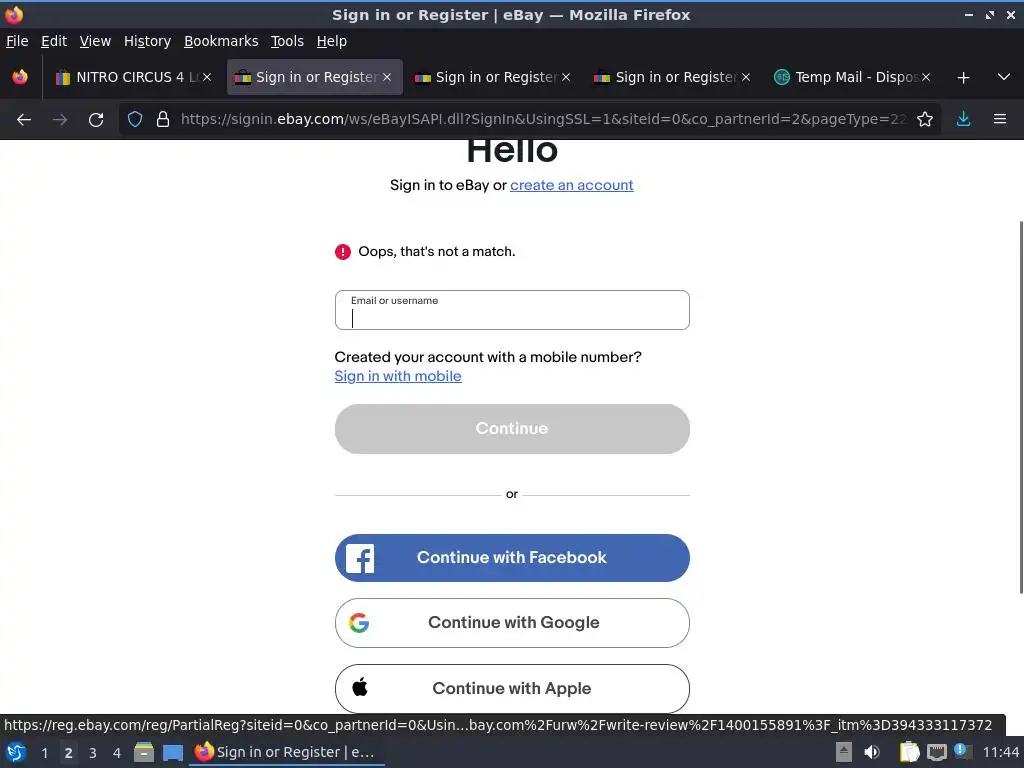View site security padlock info
The width and height of the screenshot is (1024, 768).
pyautogui.click(x=163, y=119)
